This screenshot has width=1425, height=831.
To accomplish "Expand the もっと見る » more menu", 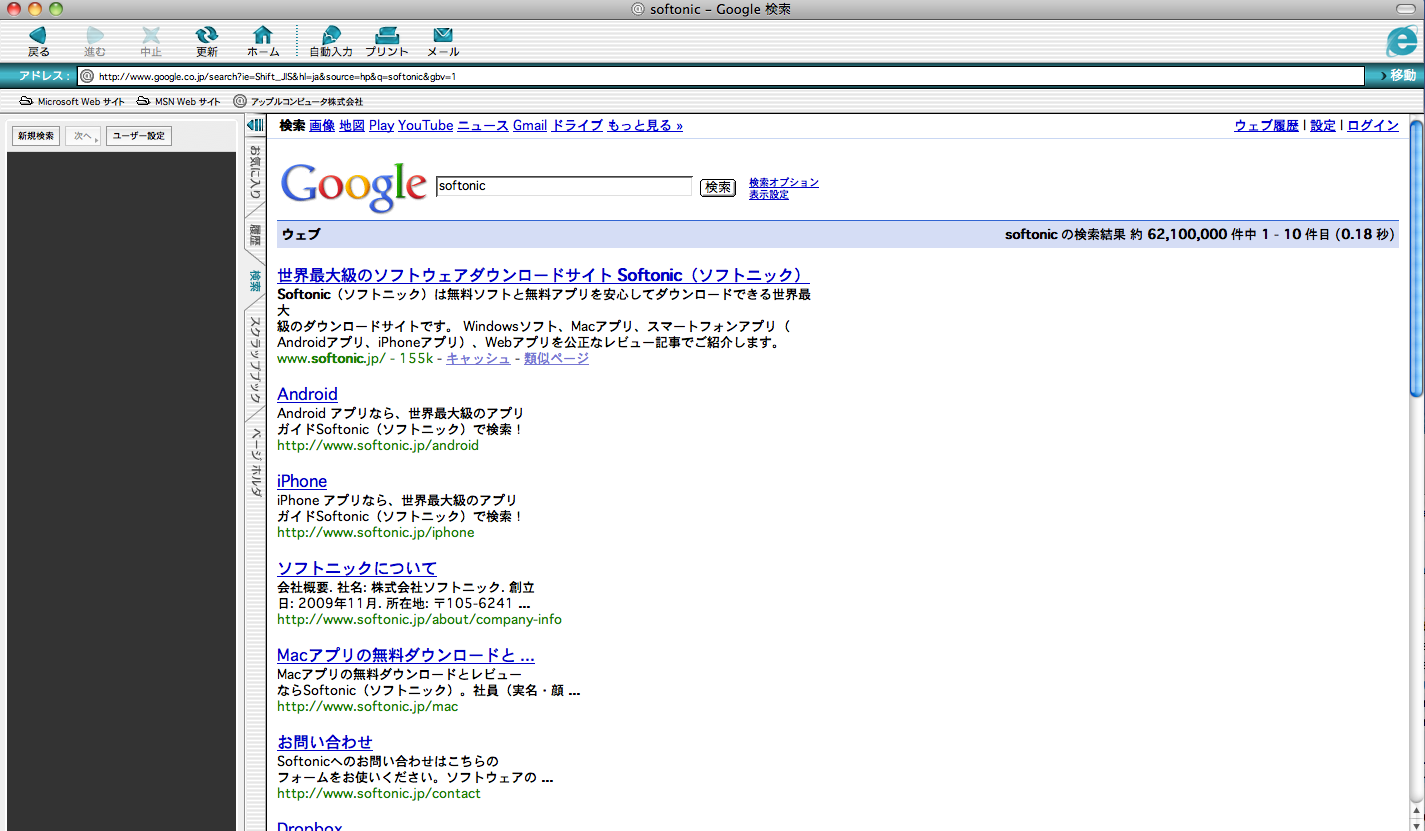I will (x=645, y=126).
